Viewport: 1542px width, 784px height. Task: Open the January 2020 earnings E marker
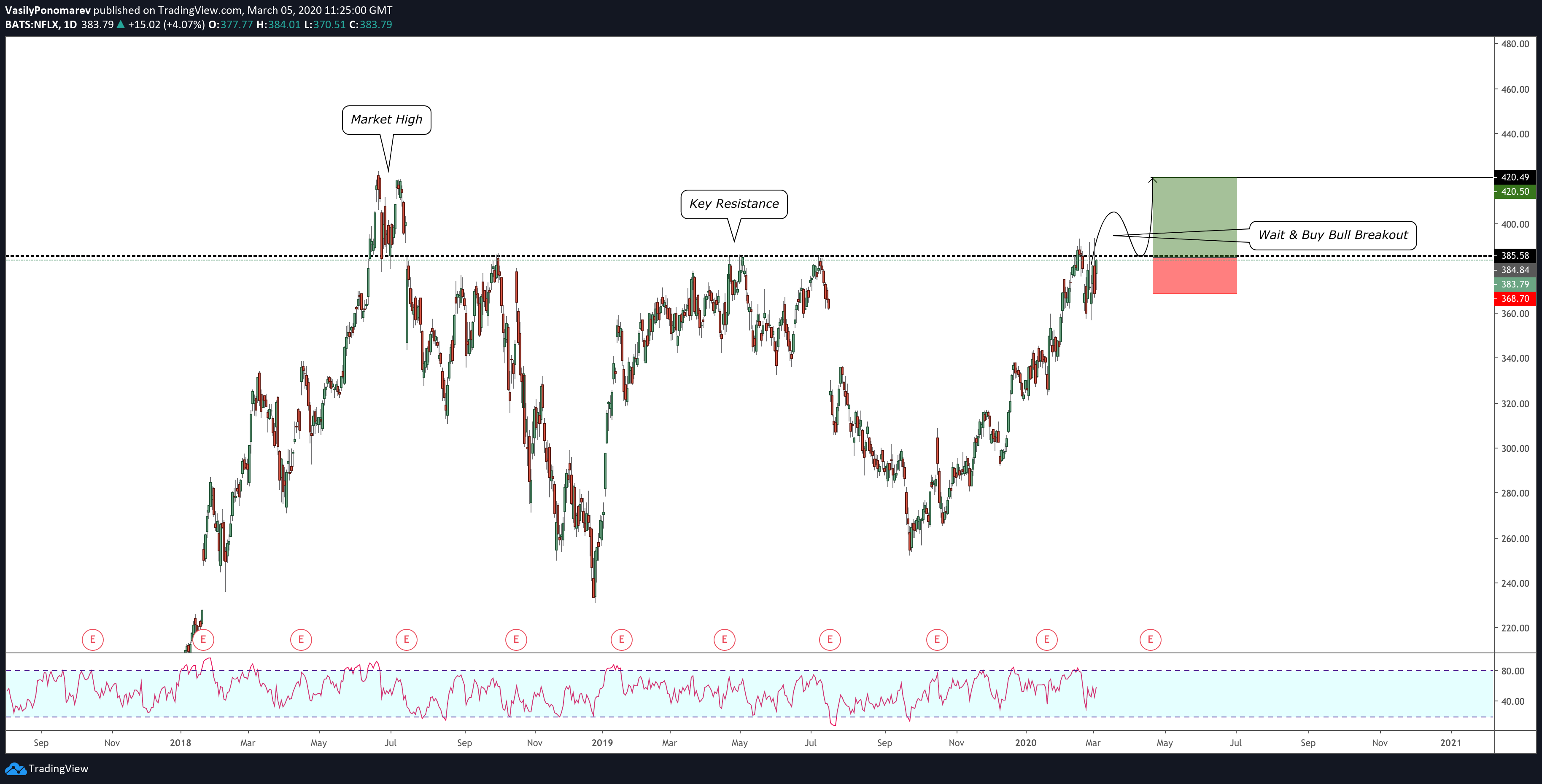click(x=1046, y=639)
